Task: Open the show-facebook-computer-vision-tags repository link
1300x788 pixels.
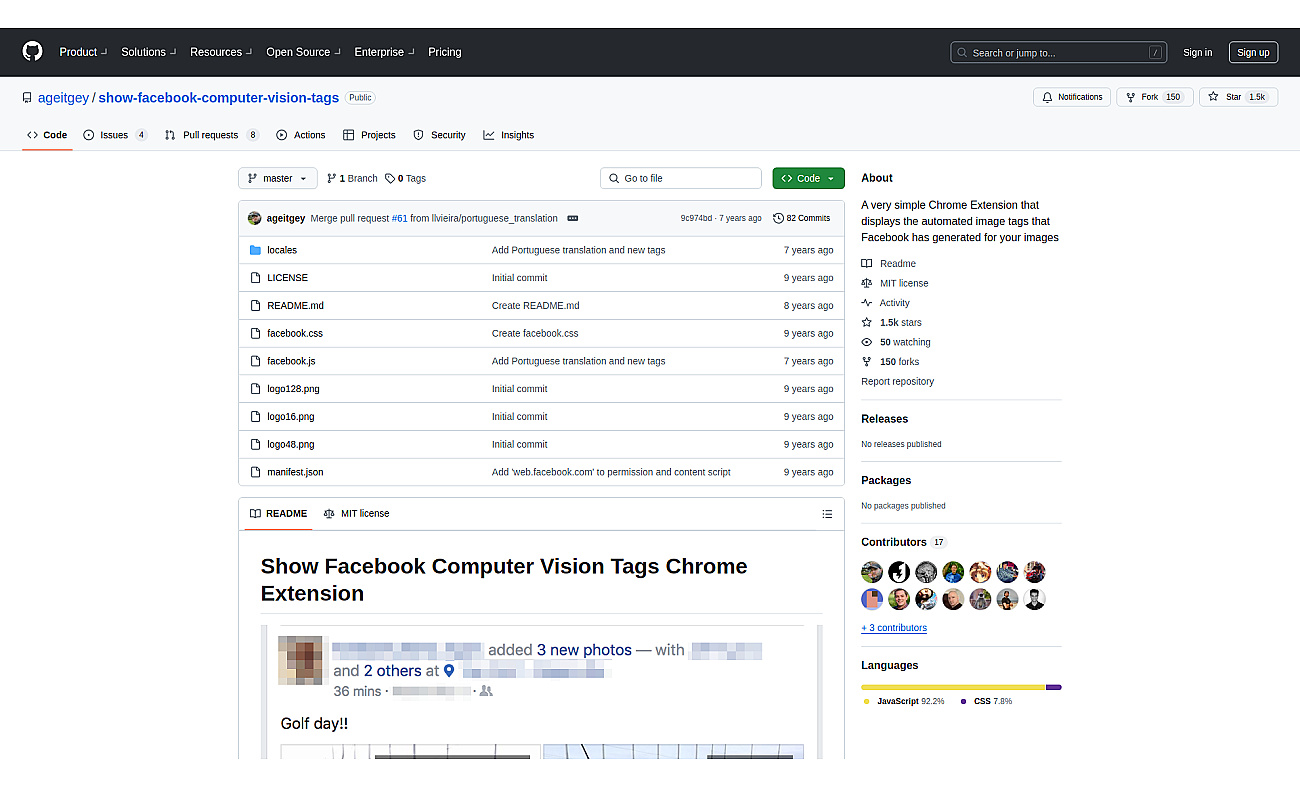Action: pos(218,97)
